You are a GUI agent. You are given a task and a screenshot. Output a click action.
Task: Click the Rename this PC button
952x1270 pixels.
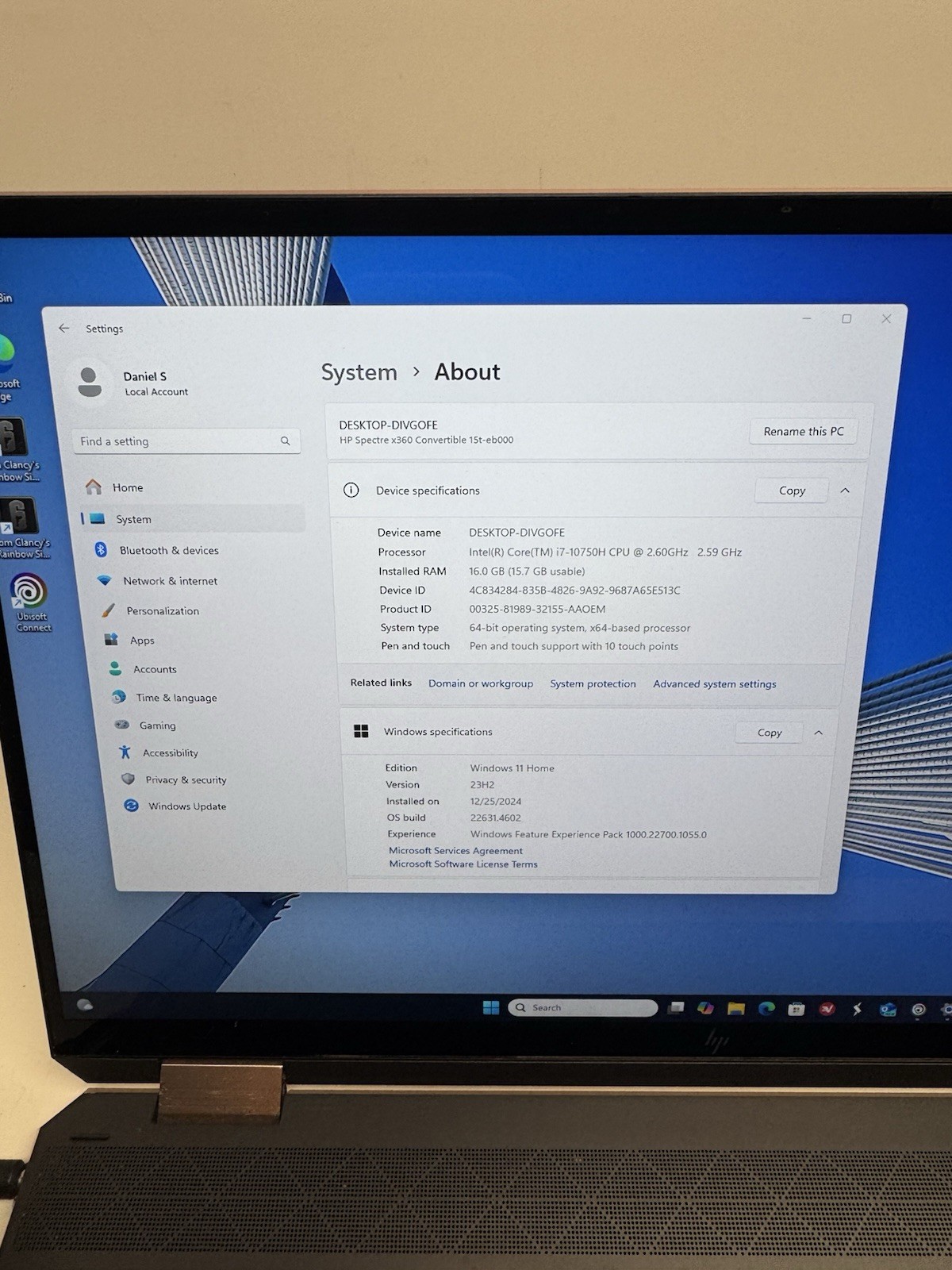pos(803,431)
